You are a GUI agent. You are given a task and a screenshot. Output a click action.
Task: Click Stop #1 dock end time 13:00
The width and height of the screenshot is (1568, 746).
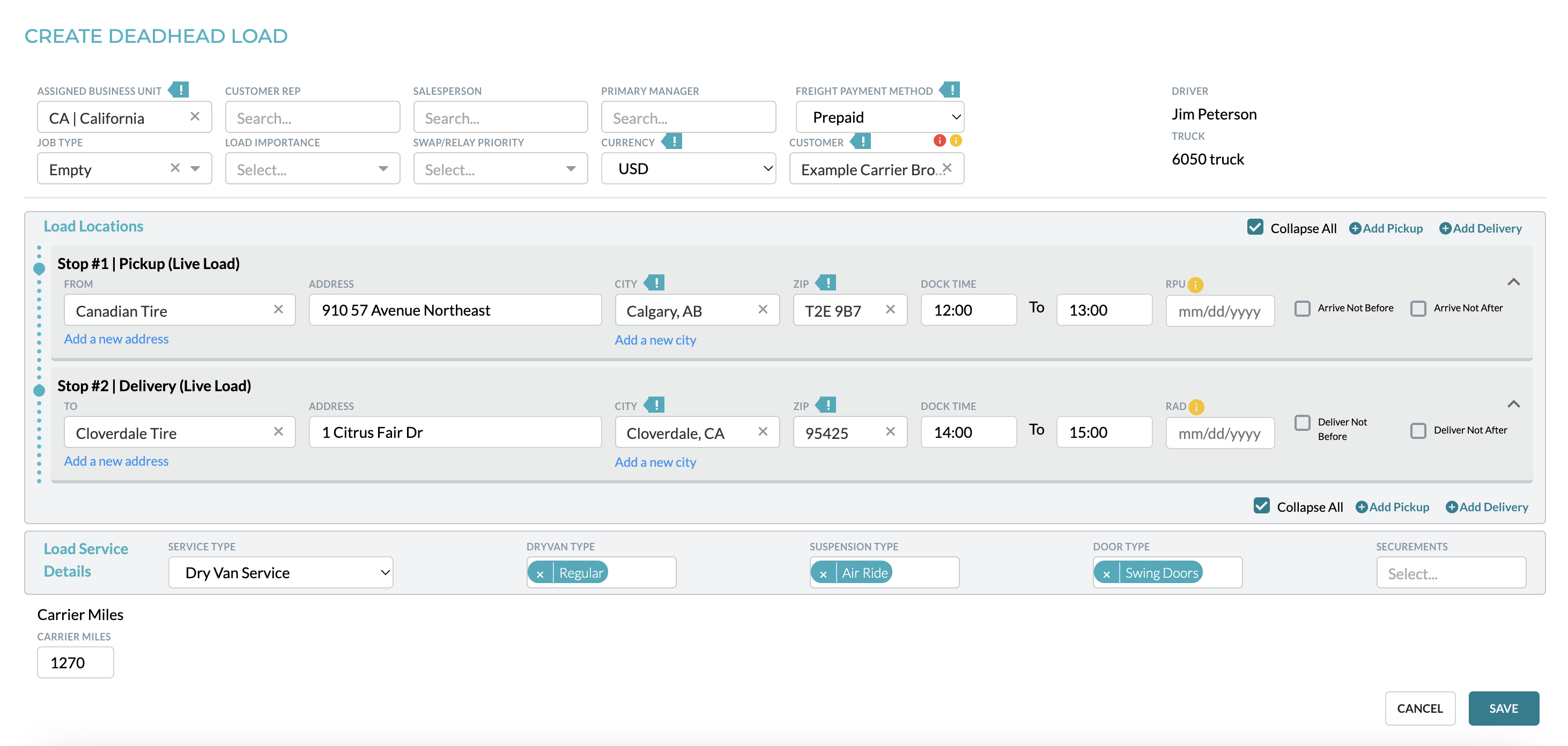(x=1104, y=310)
